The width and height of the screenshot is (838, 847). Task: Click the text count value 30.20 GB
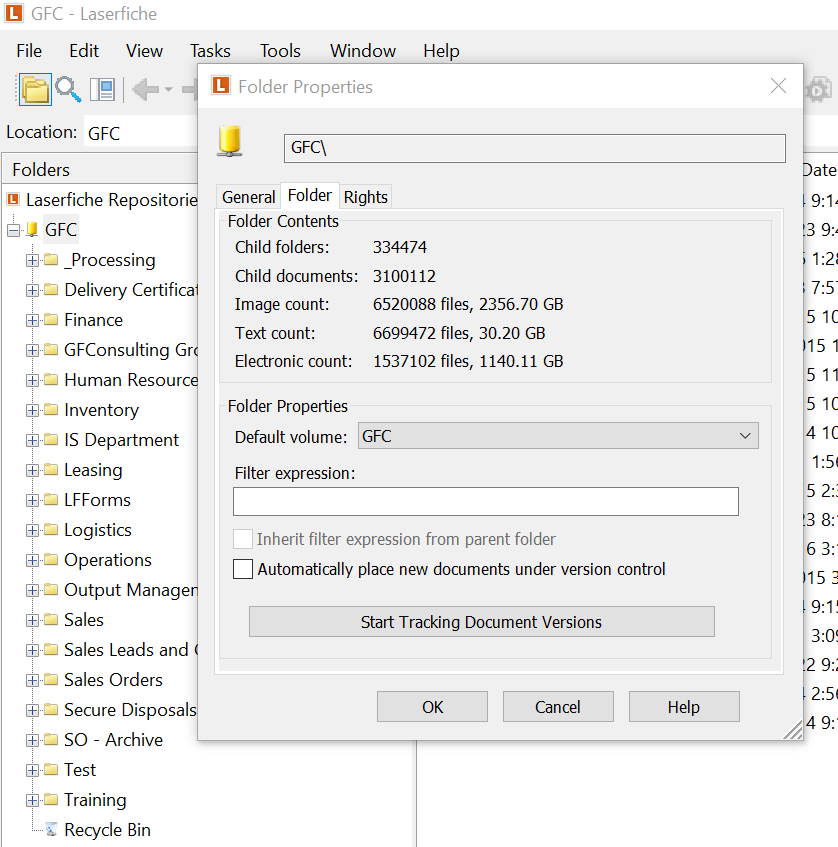tap(512, 333)
